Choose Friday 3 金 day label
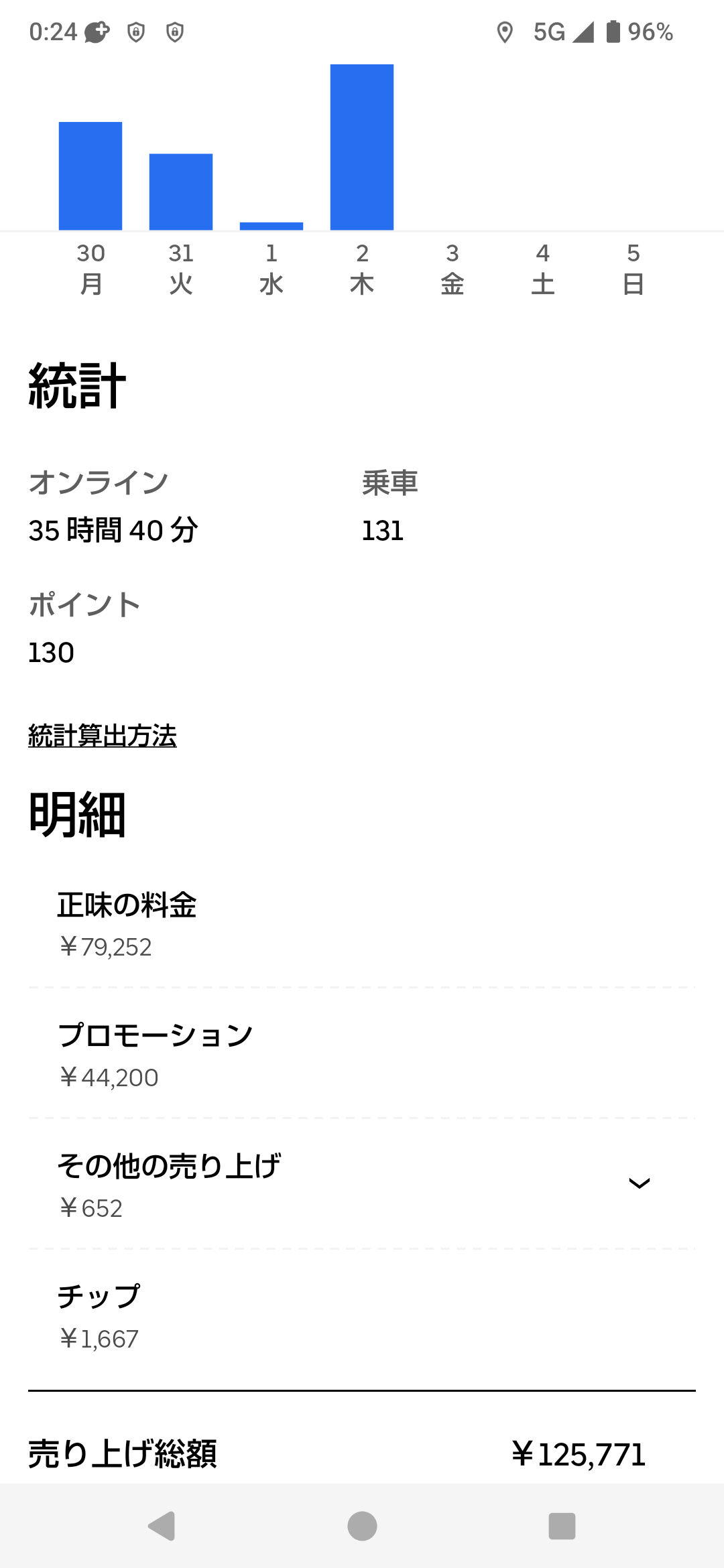This screenshot has height=1568, width=724. coord(452,269)
